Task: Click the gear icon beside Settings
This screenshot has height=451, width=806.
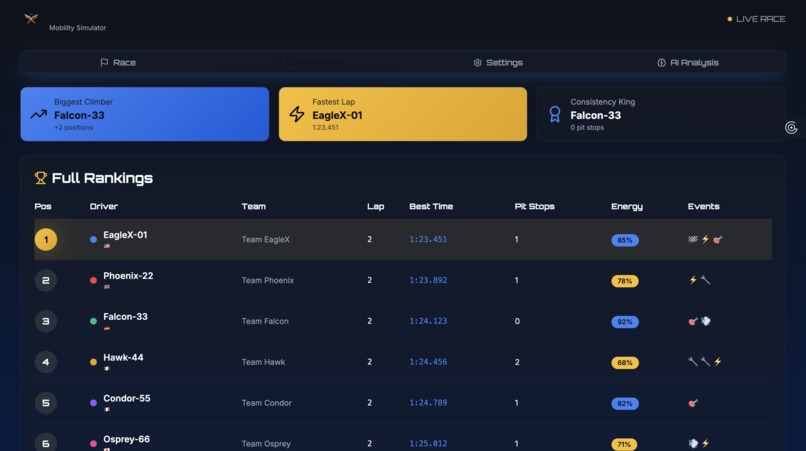Action: [478, 62]
